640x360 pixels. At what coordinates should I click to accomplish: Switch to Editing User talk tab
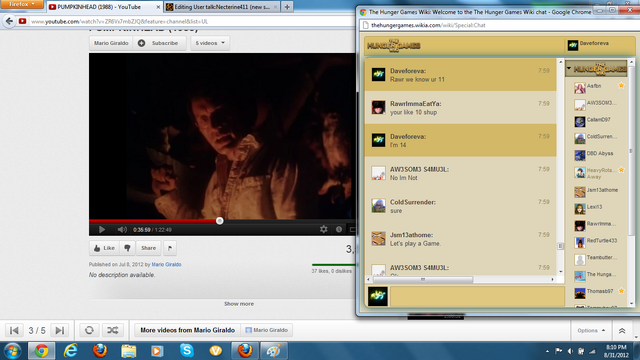tap(222, 7)
